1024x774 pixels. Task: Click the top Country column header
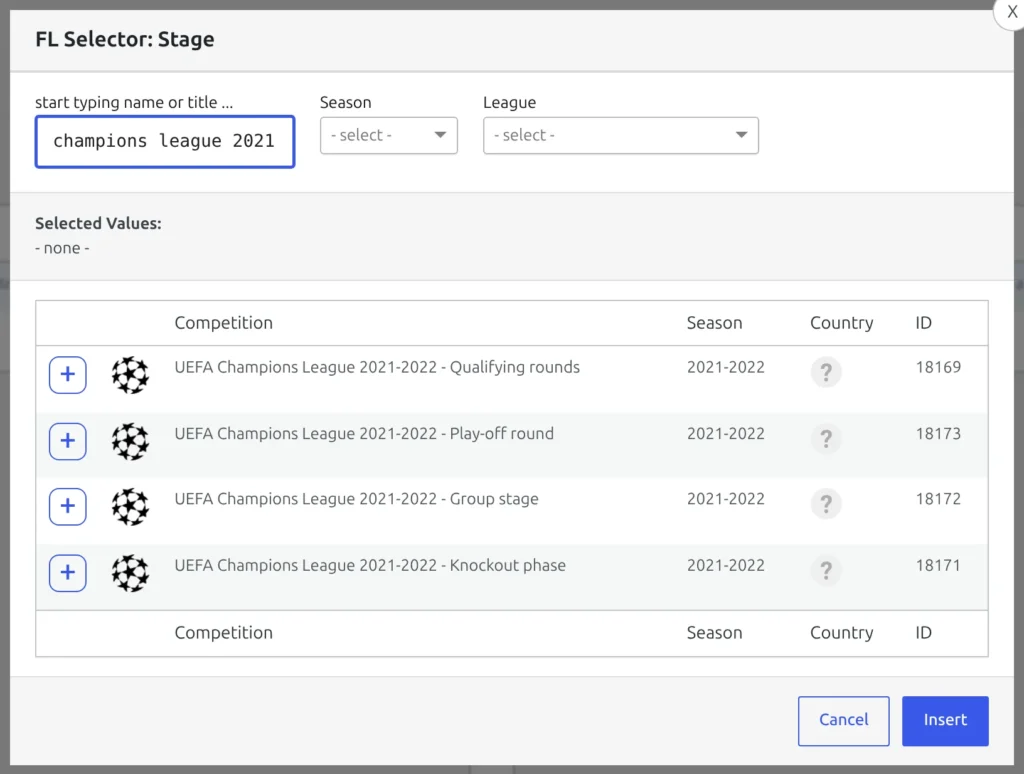click(841, 323)
